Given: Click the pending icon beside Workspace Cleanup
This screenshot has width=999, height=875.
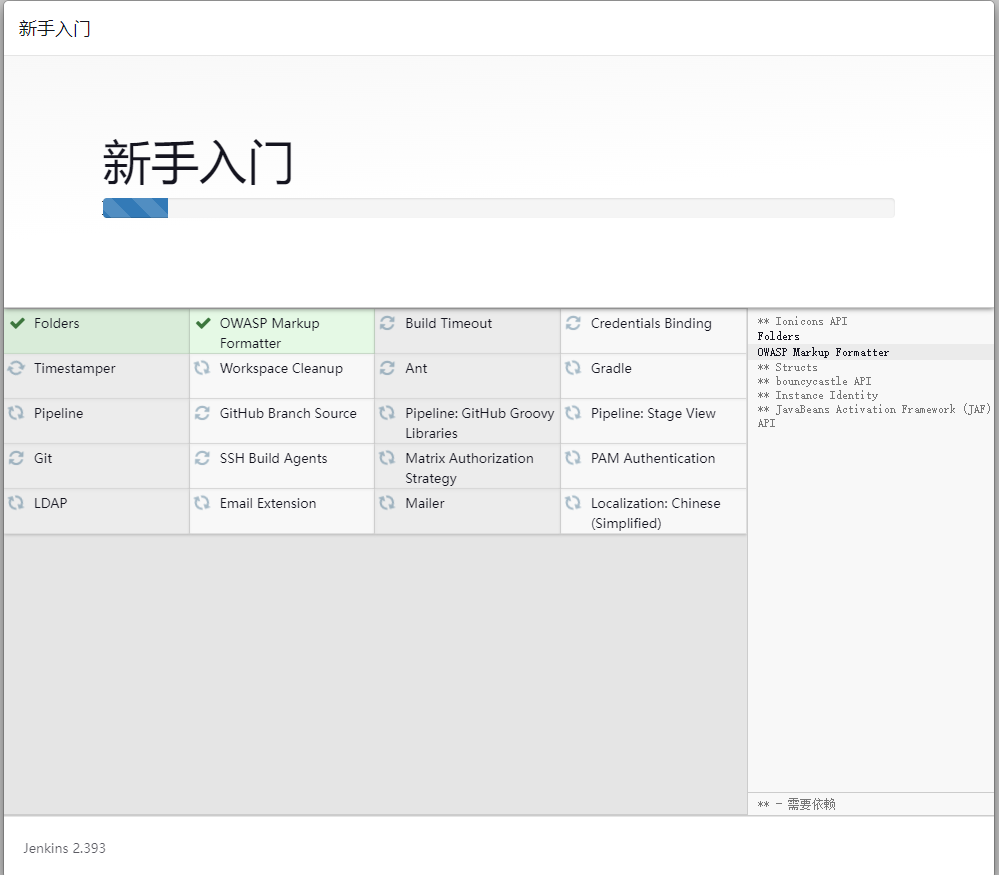Looking at the screenshot, I should pyautogui.click(x=202, y=368).
